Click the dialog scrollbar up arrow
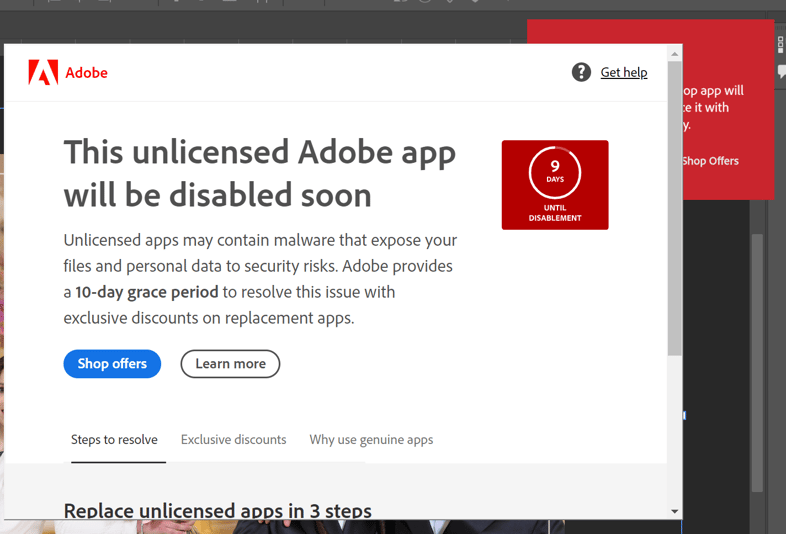 point(674,54)
